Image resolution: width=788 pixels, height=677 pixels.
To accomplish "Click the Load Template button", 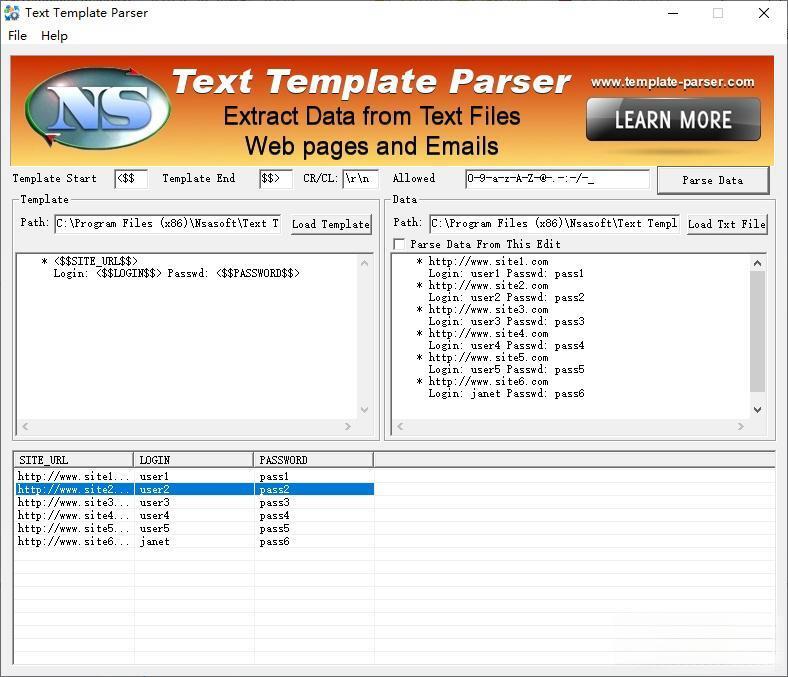I will pyautogui.click(x=331, y=224).
